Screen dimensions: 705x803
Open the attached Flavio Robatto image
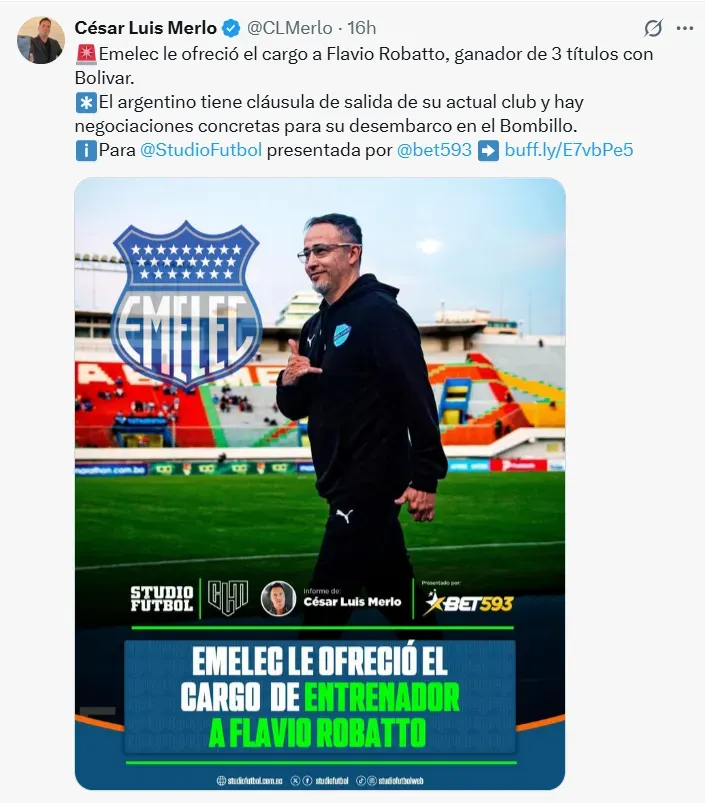click(x=320, y=483)
